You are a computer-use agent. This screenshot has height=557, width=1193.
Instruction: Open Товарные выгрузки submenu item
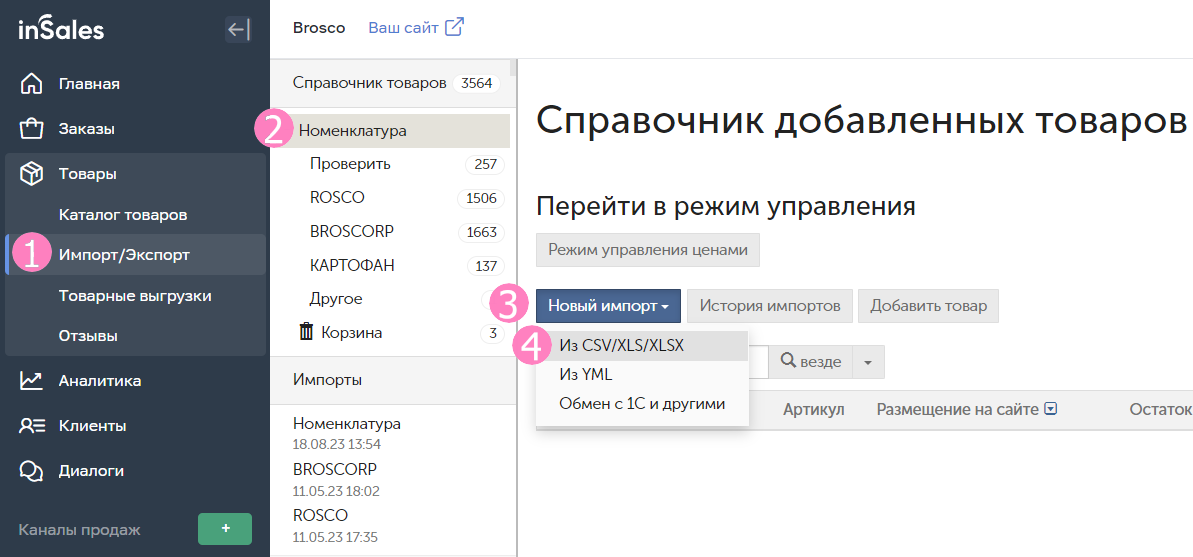(135, 295)
